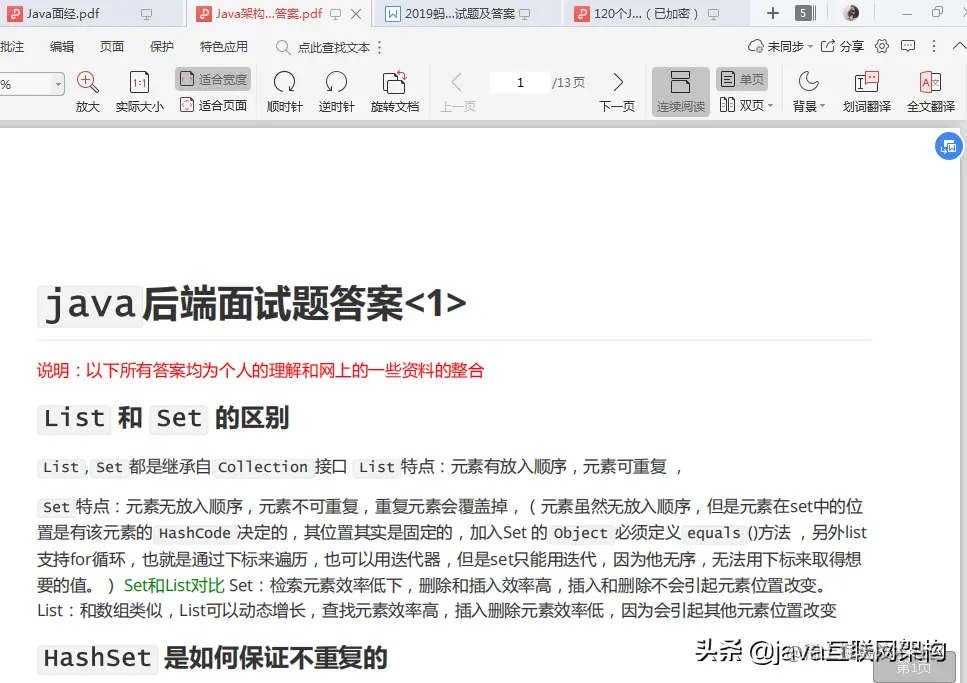
Task: Click the 实际大小 actual size icon
Action: 139,82
